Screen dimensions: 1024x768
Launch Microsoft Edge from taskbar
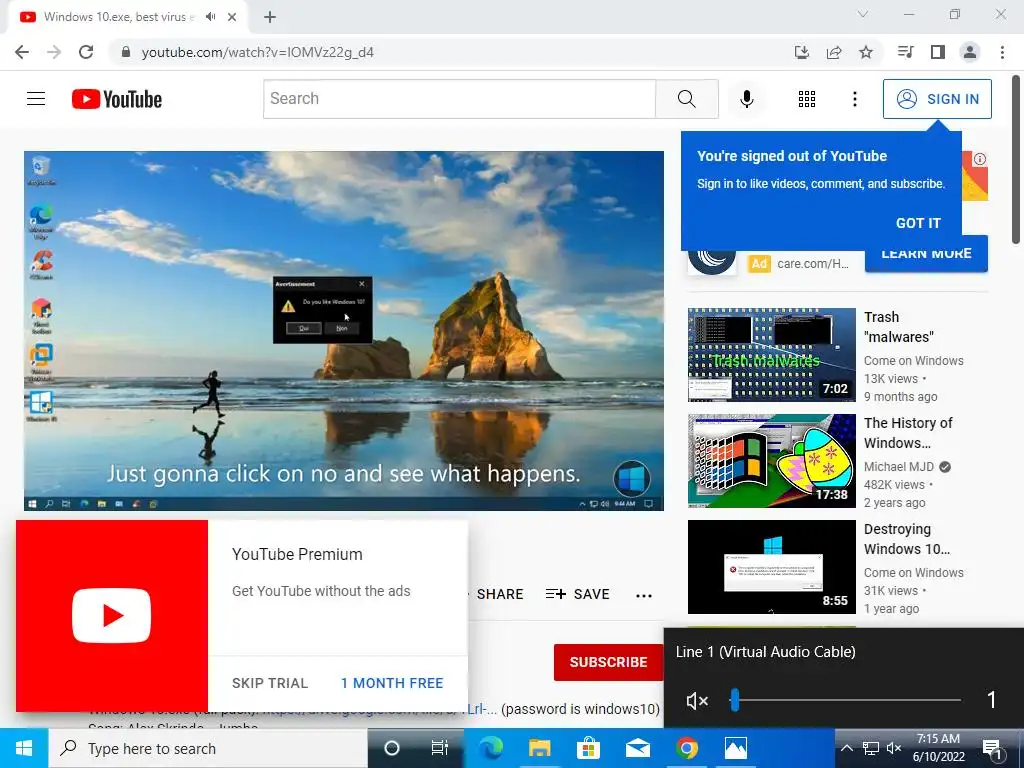coord(490,748)
